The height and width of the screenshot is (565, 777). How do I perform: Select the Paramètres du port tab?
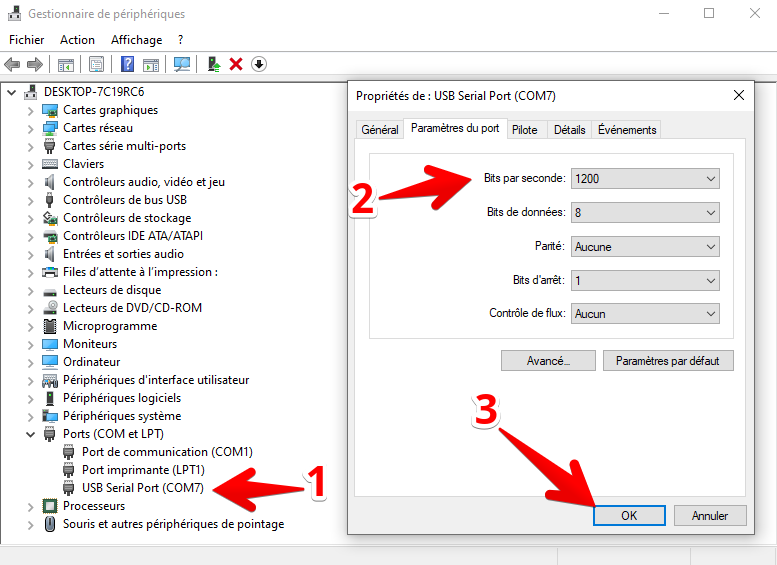click(x=455, y=128)
